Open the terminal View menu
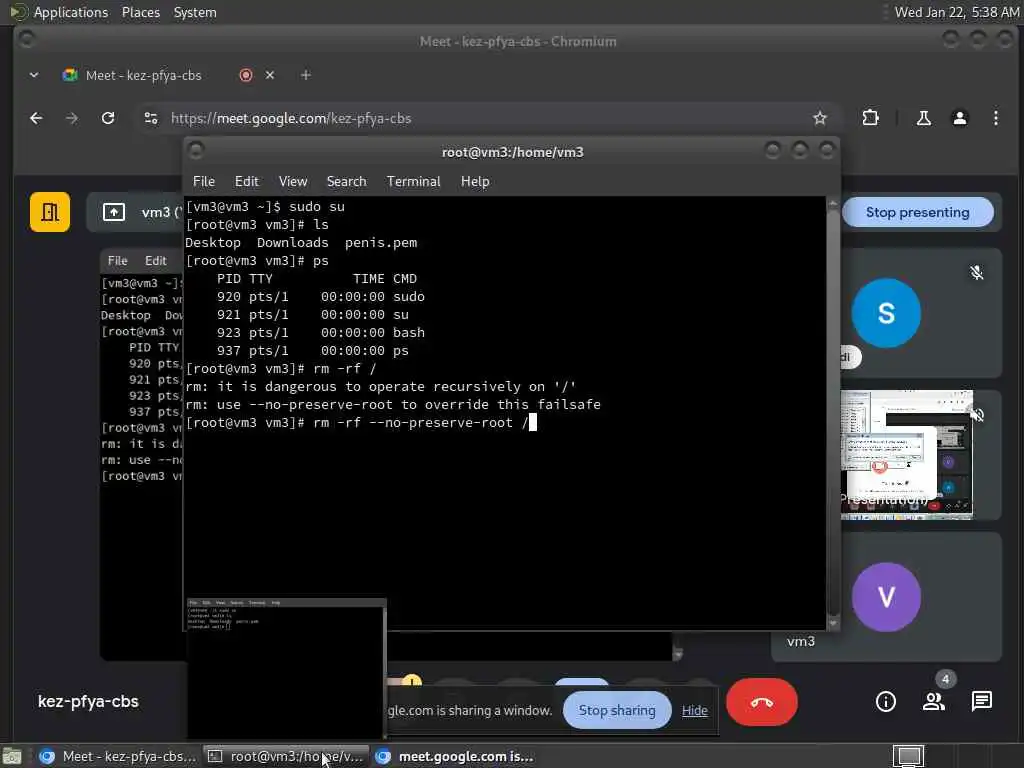 coord(293,182)
